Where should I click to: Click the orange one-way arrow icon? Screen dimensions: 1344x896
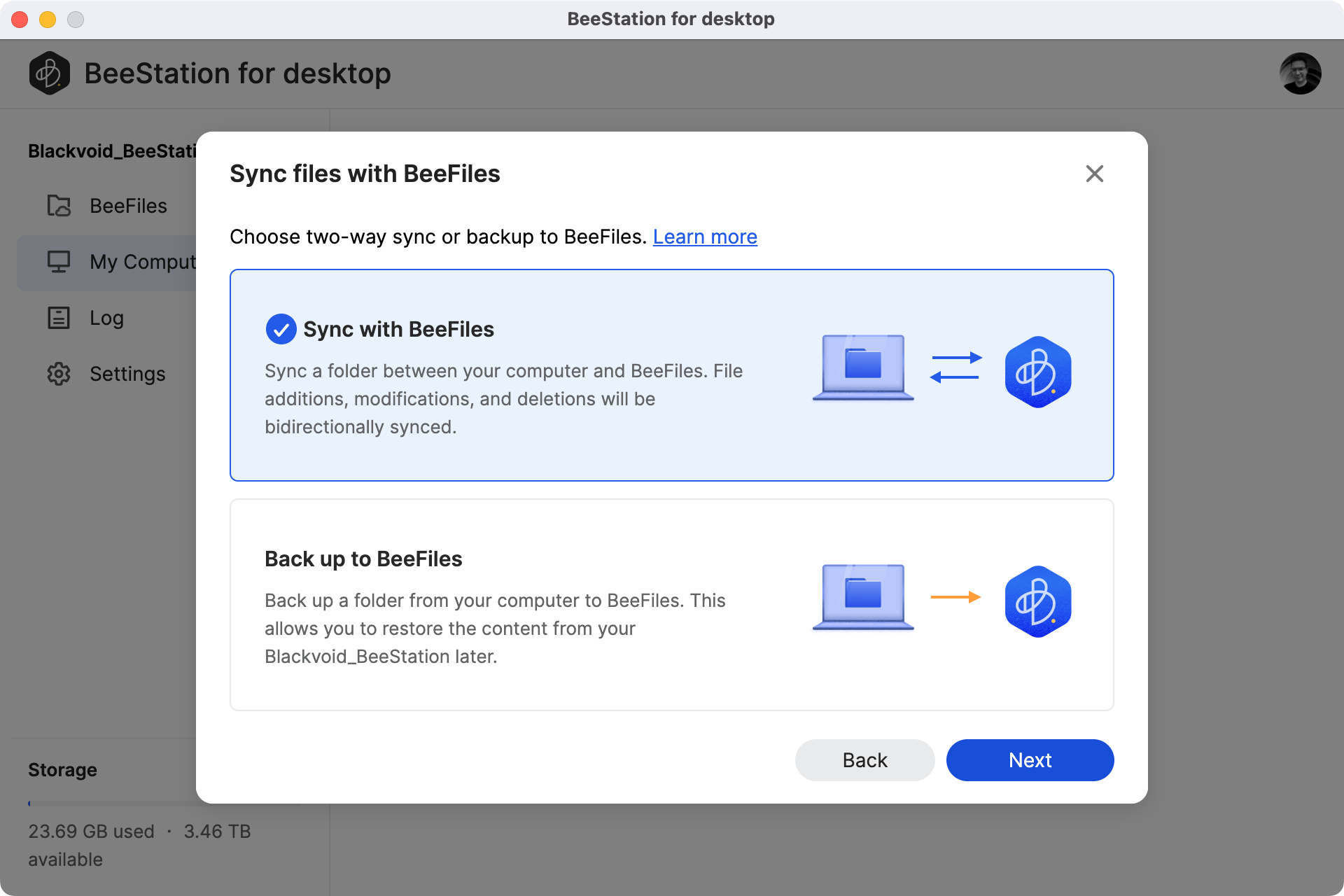coord(955,597)
